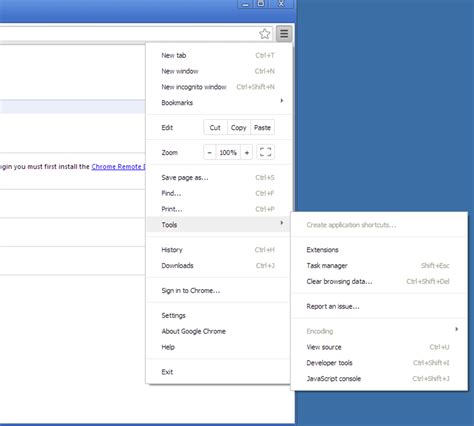
Task: Toggle fullscreen mode icon beside zoom
Action: (265, 152)
